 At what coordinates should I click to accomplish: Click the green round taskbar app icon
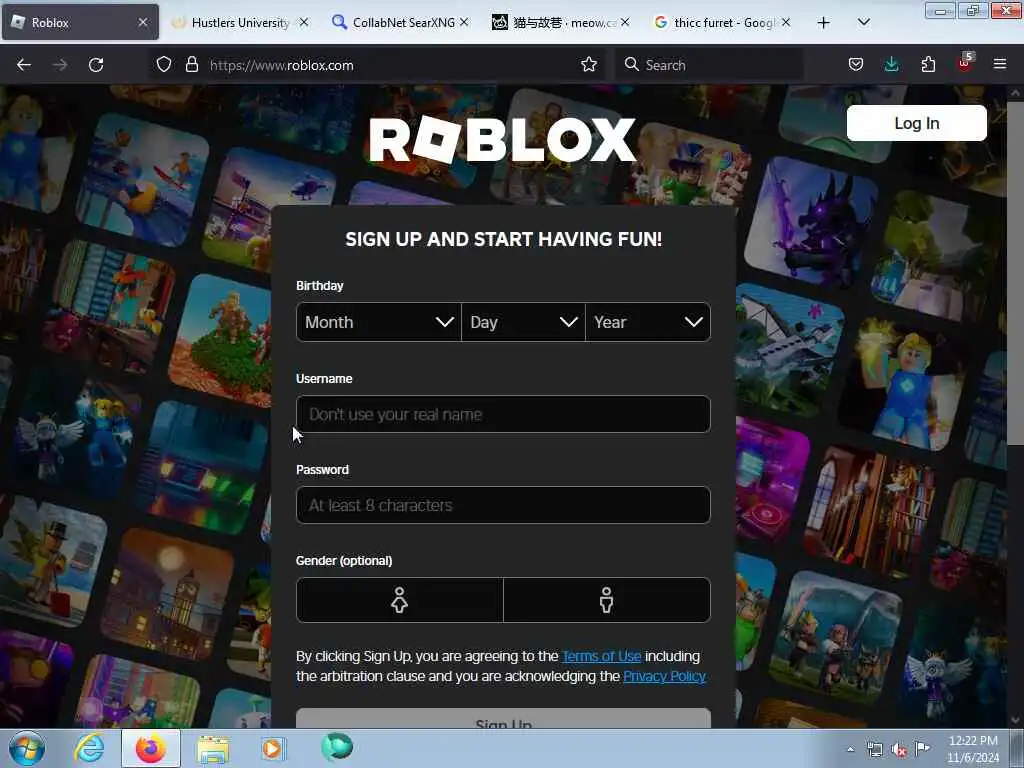pyautogui.click(x=337, y=747)
